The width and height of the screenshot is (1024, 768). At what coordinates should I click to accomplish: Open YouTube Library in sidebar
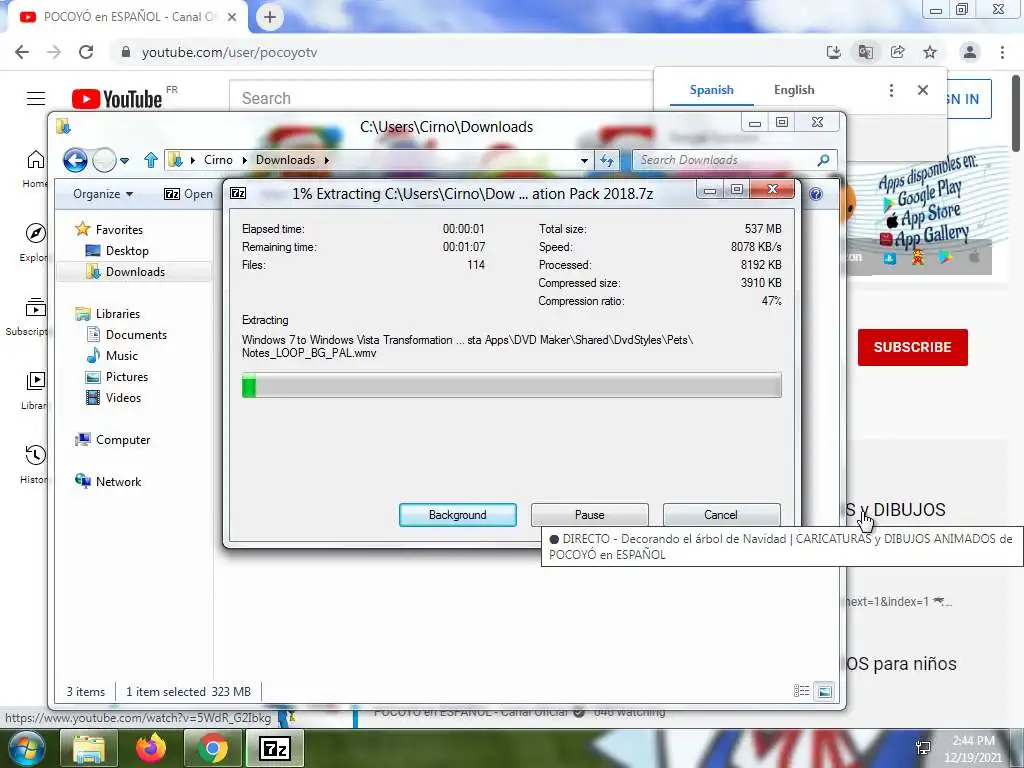[35, 391]
